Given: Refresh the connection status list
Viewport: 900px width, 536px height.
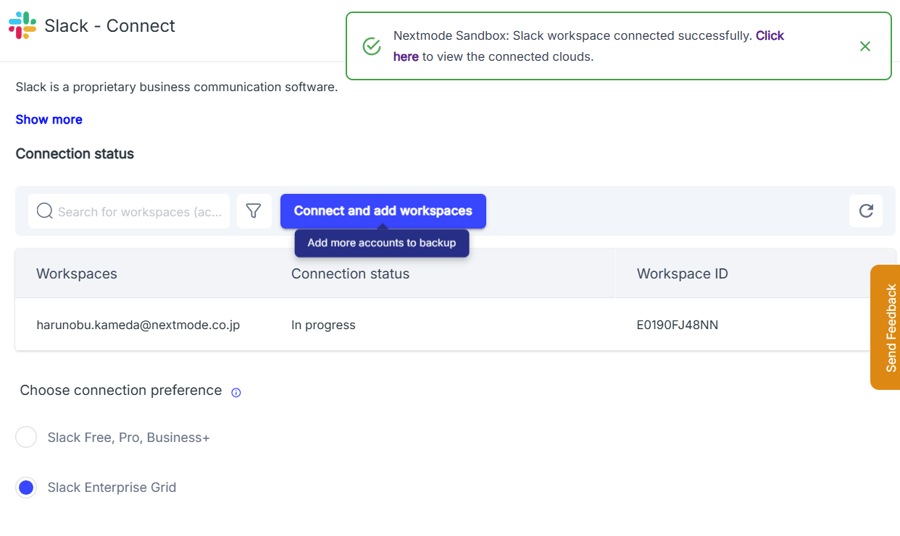Looking at the screenshot, I should click(866, 211).
